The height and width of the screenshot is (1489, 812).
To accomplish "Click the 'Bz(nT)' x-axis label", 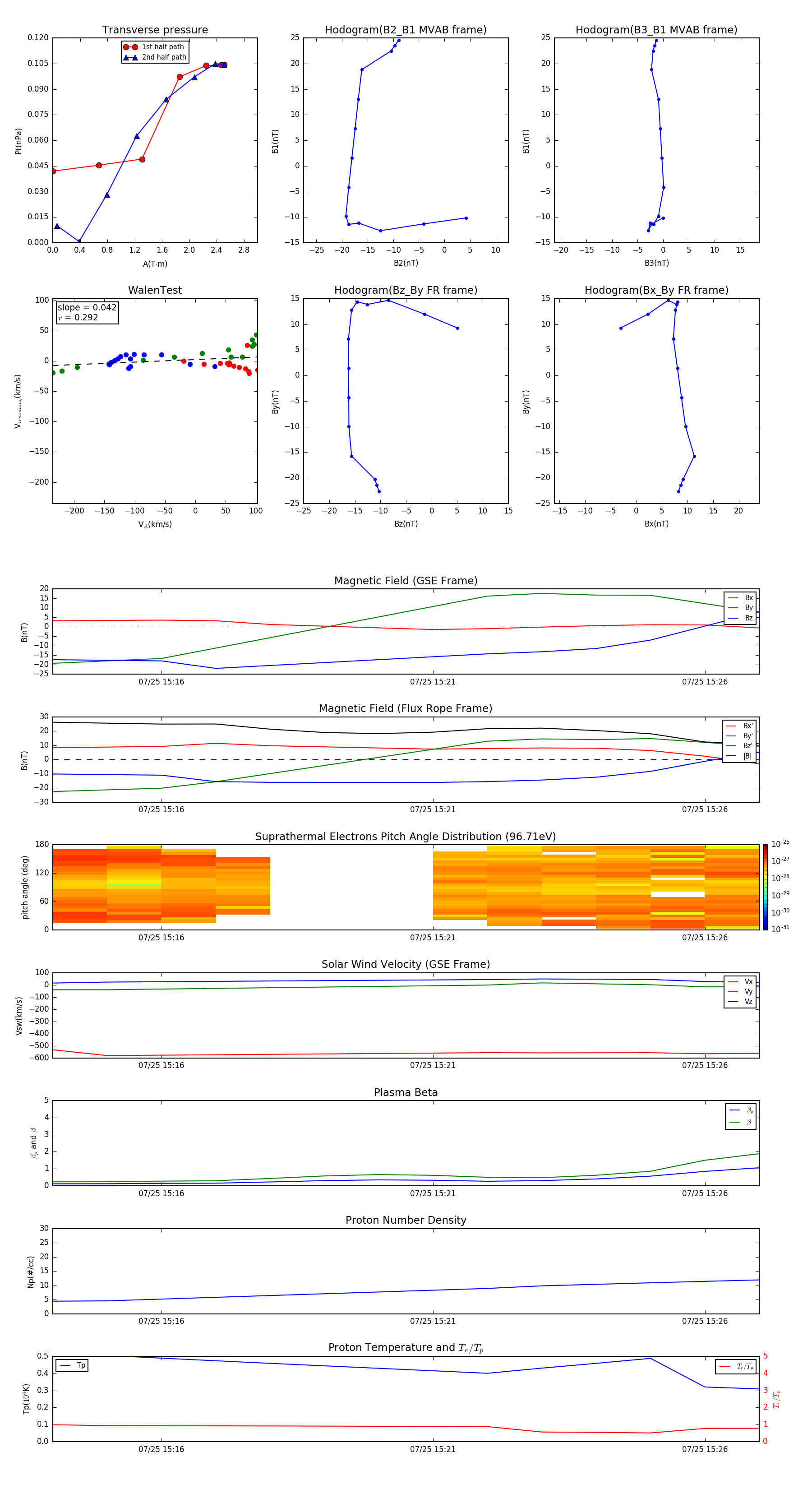I will pos(406,524).
